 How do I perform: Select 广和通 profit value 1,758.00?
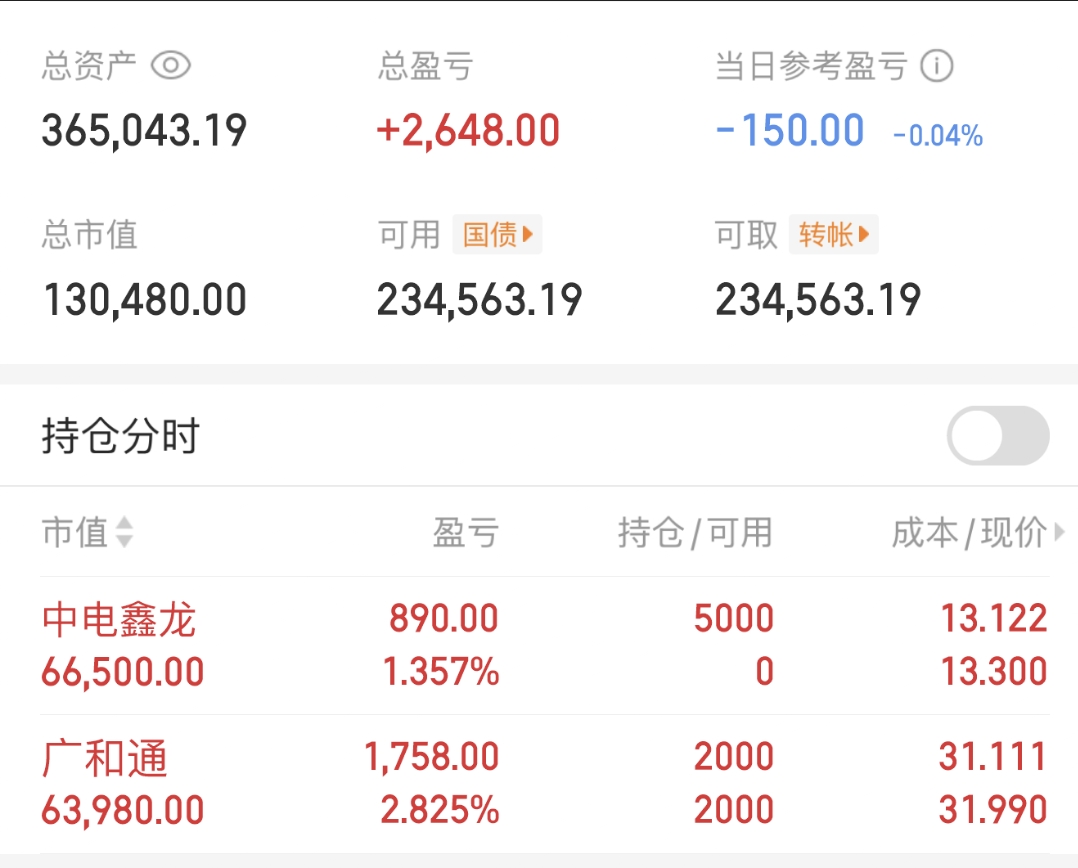tap(432, 757)
